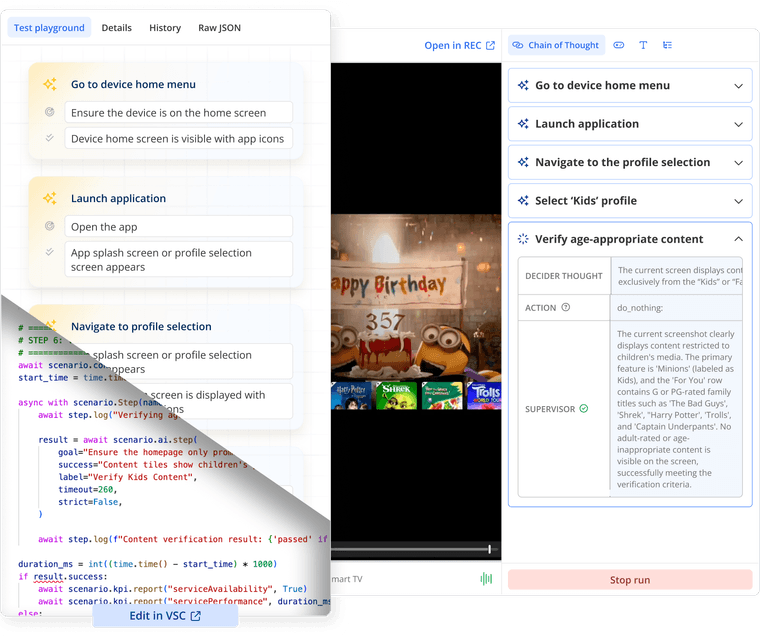Click sparkle icon of Select 'Kids' profile
The width and height of the screenshot is (760, 637).
point(523,200)
